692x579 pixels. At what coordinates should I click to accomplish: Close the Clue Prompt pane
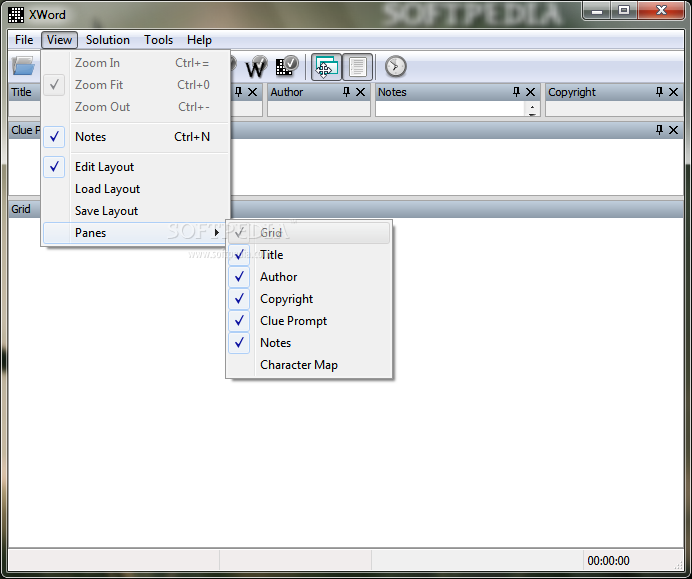tap(673, 130)
